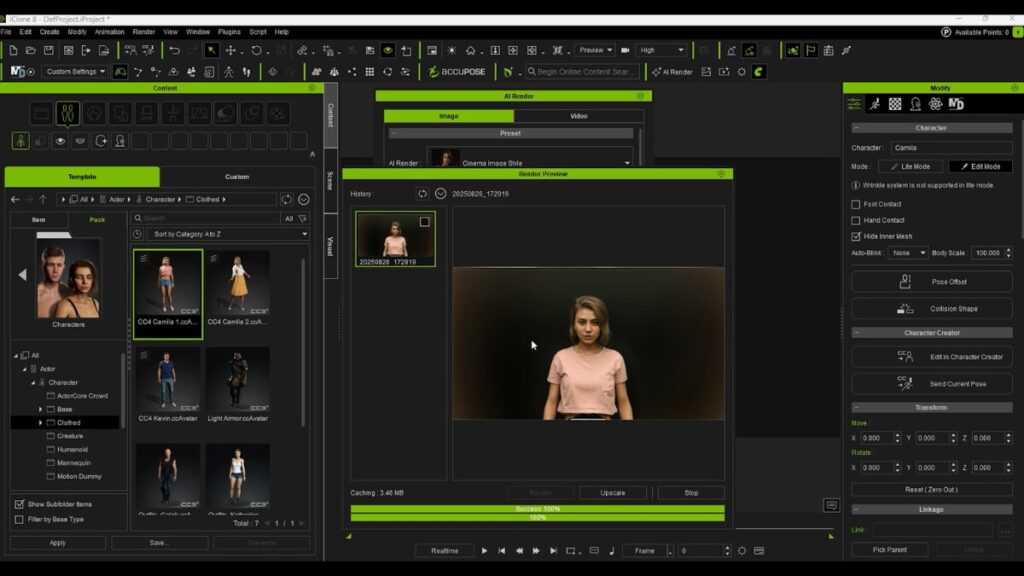
Task: Activate the Rotate tool
Action: tap(257, 50)
